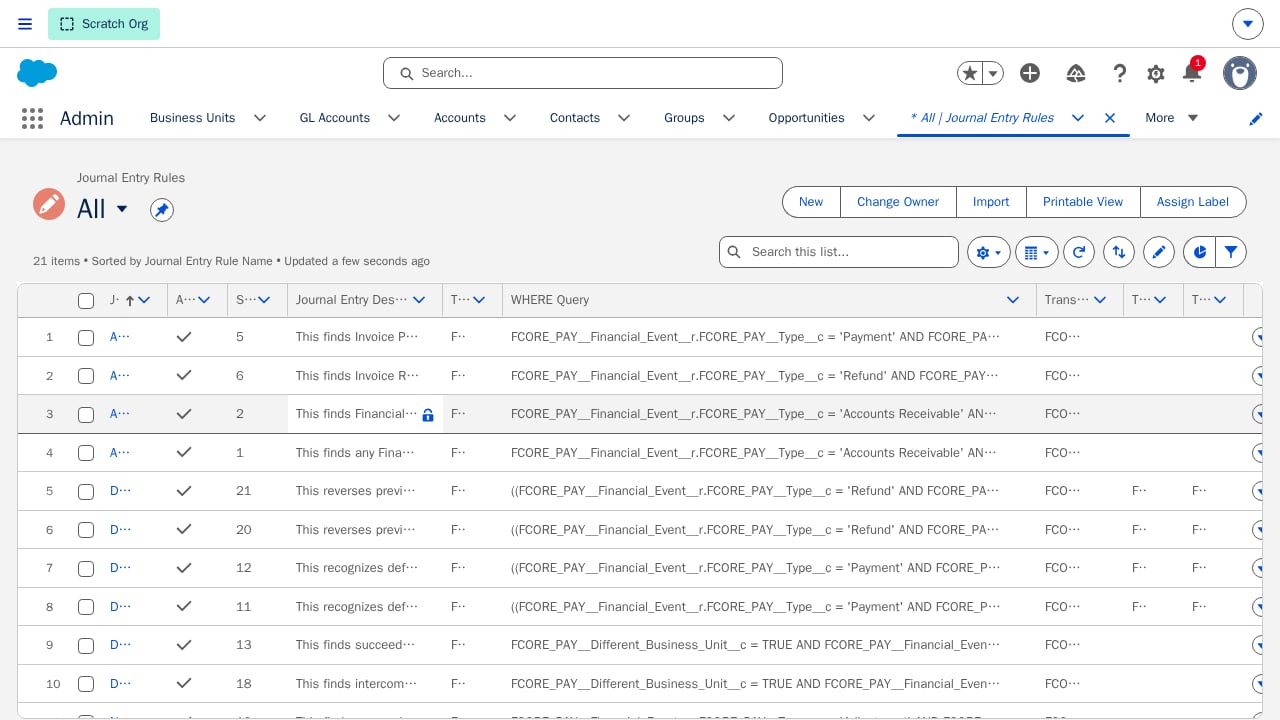Viewport: 1280px width, 720px height.
Task: Select the checkbox for row 9
Action: click(86, 645)
